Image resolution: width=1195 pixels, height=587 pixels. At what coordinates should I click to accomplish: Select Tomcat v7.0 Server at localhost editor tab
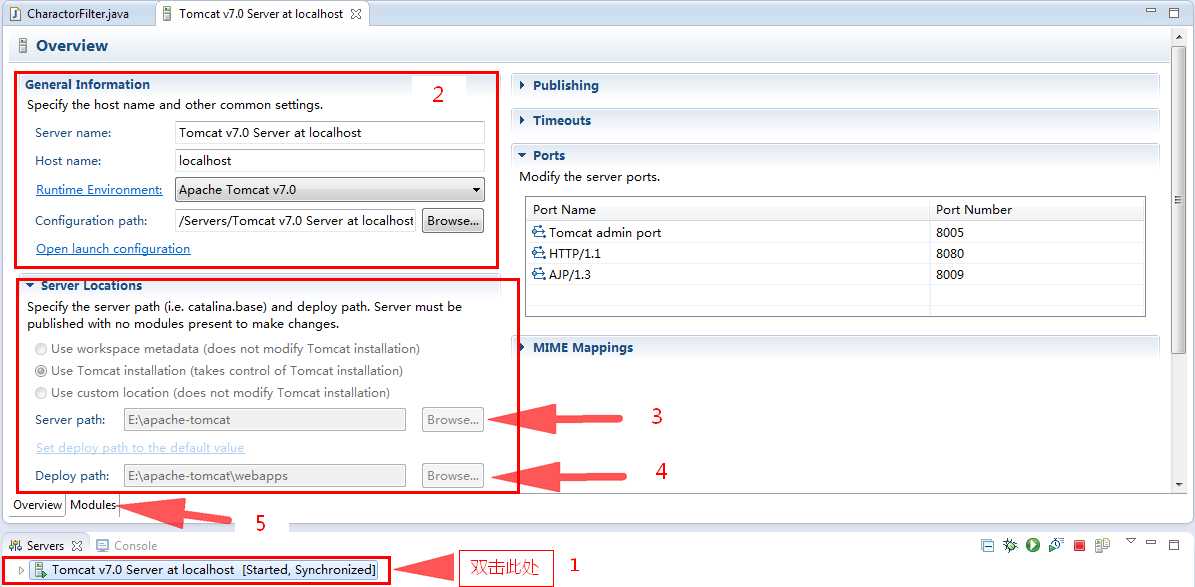pos(261,14)
